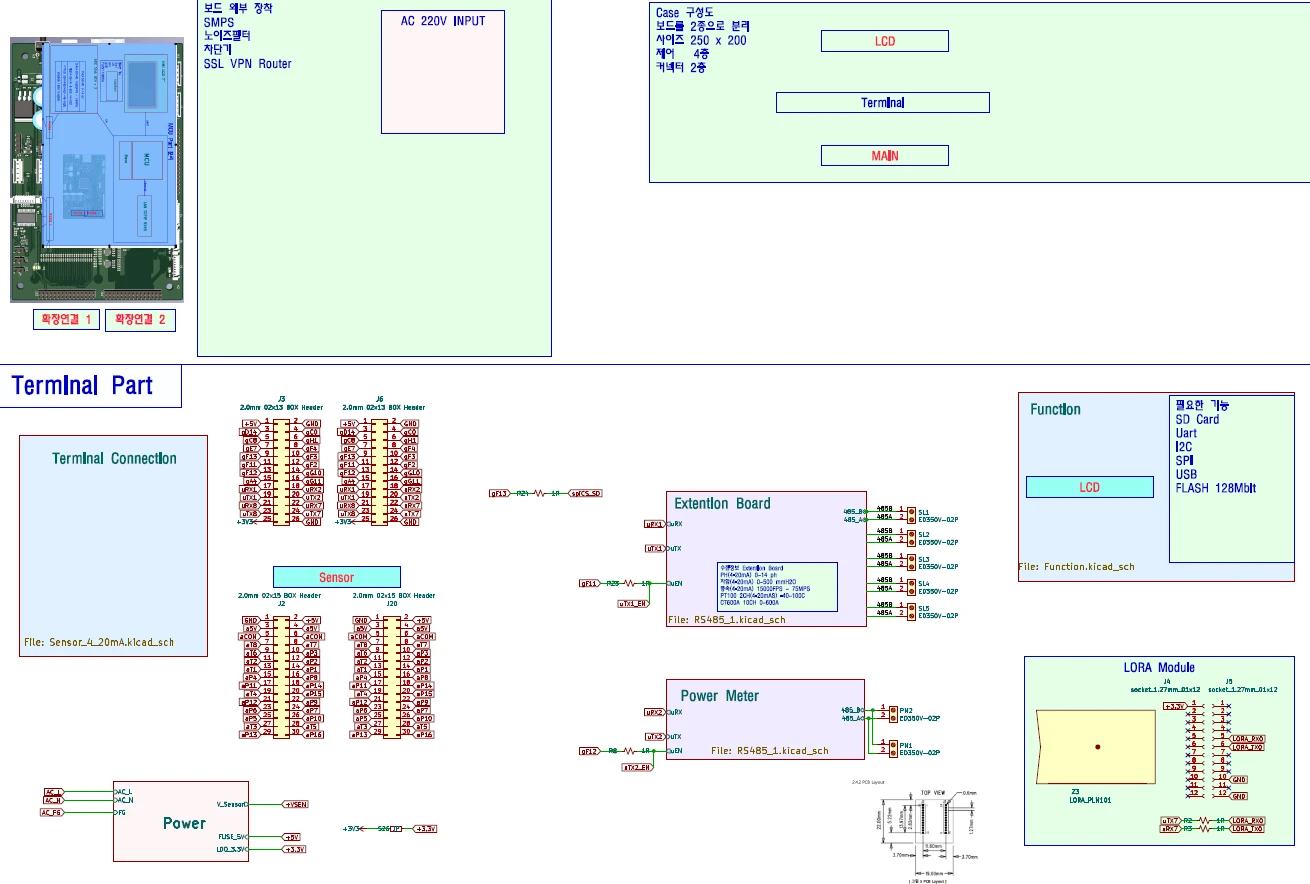The height and width of the screenshot is (884, 1310).
Task: Select the gF13 global label
Action: pos(500,493)
